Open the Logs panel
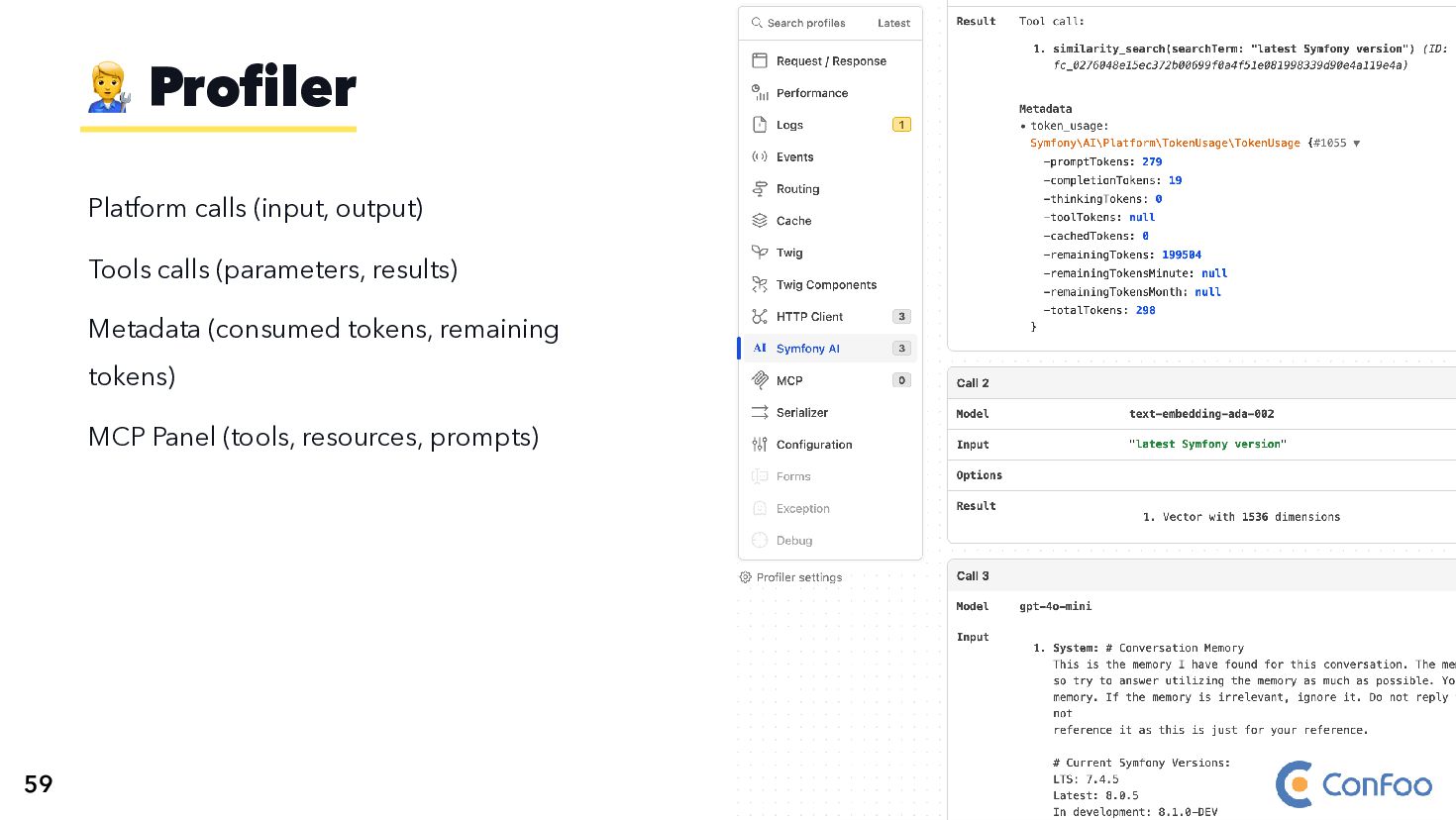1456x820 pixels. click(830, 125)
